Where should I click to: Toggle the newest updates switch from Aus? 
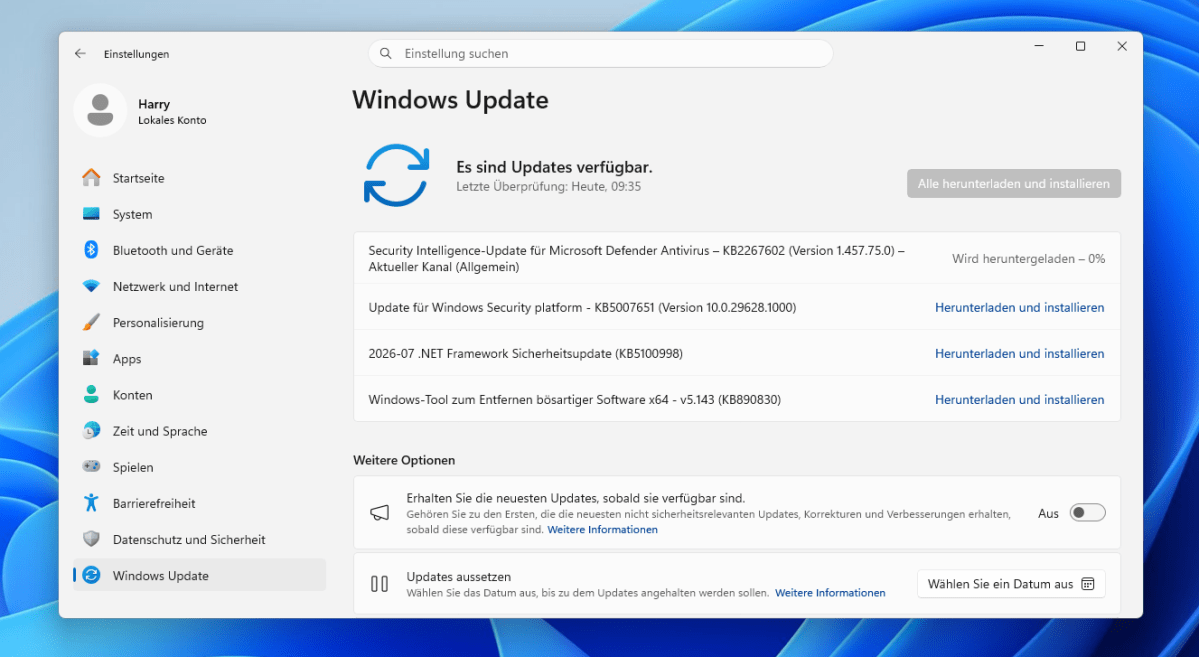pyautogui.click(x=1087, y=513)
